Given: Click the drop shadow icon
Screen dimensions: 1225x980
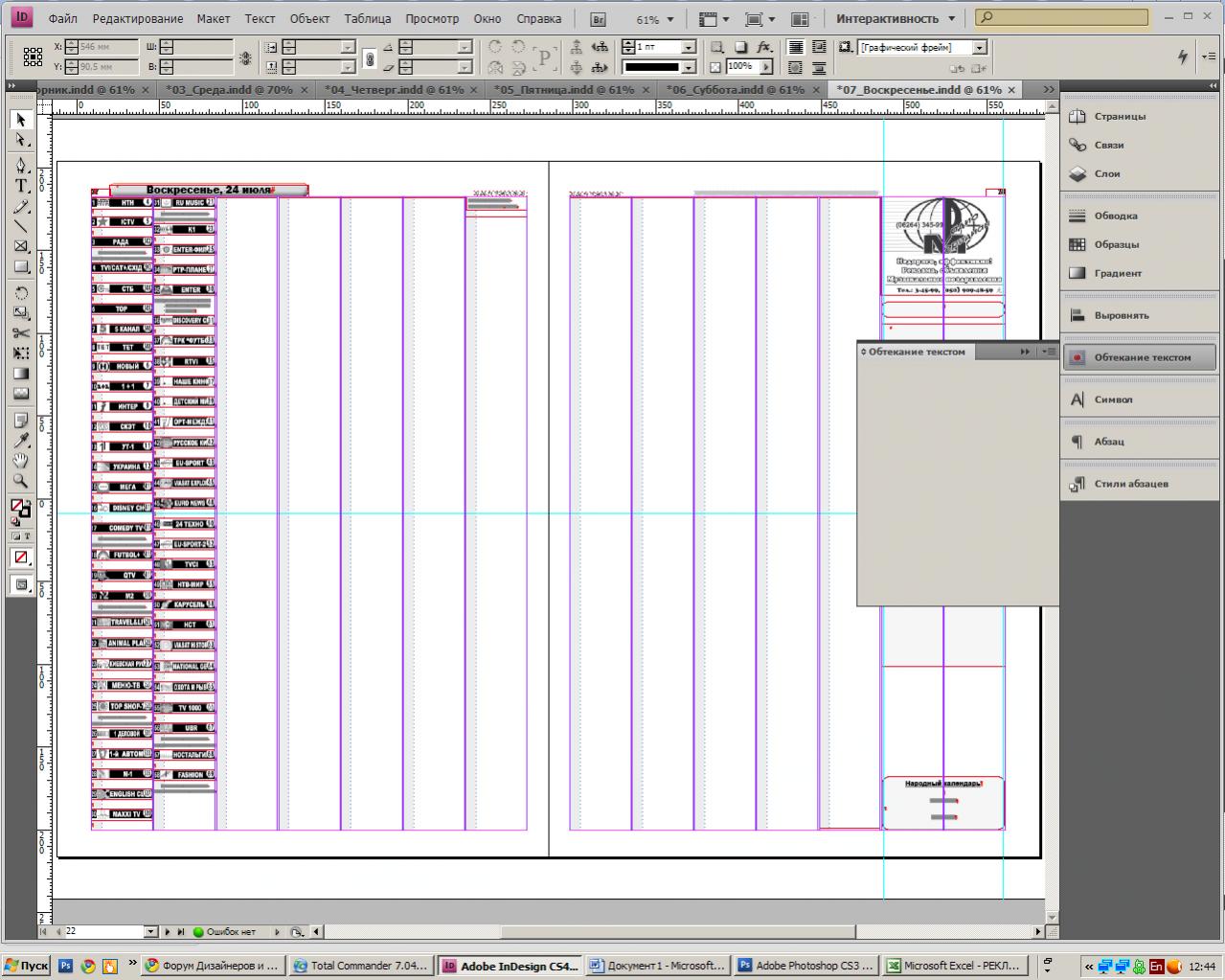Looking at the screenshot, I should [741, 47].
